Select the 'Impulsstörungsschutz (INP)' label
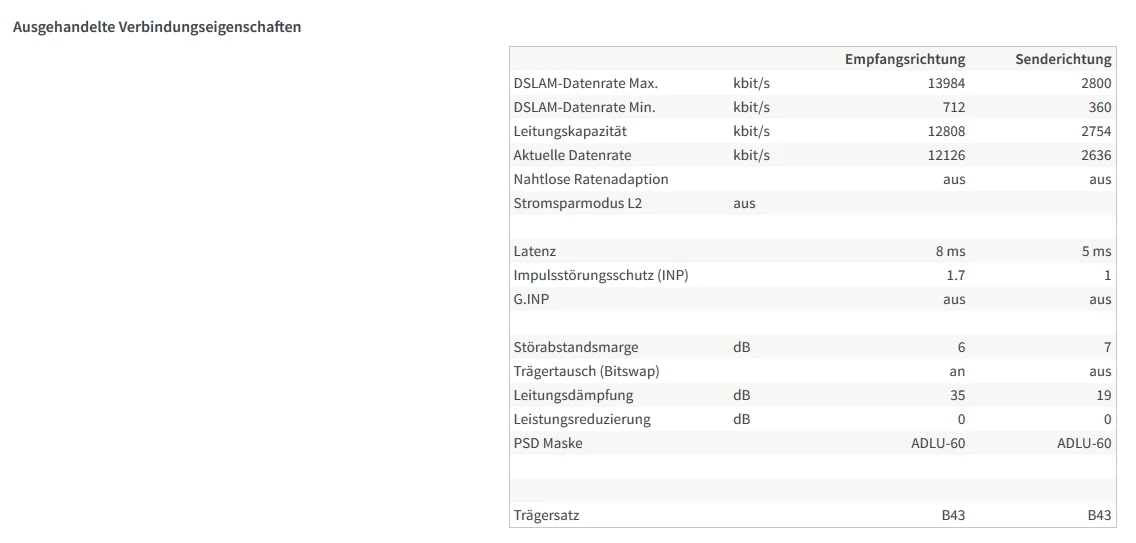This screenshot has width=1136, height=543. (600, 275)
